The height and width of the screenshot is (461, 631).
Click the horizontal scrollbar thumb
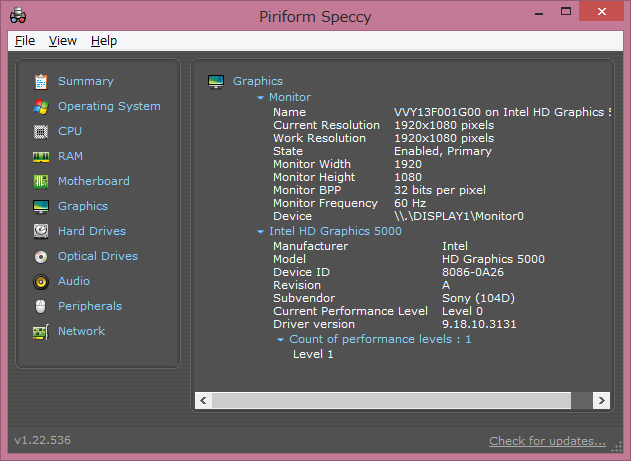coord(392,400)
